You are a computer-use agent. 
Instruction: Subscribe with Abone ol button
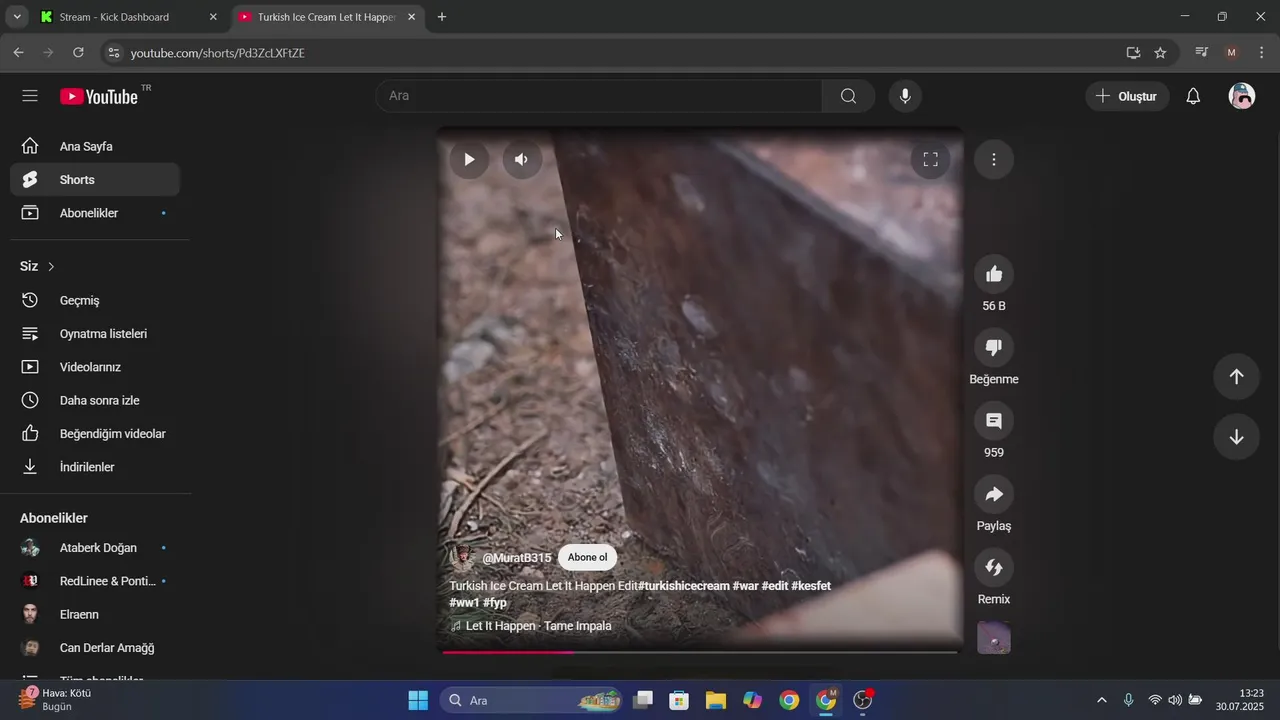[x=587, y=558]
